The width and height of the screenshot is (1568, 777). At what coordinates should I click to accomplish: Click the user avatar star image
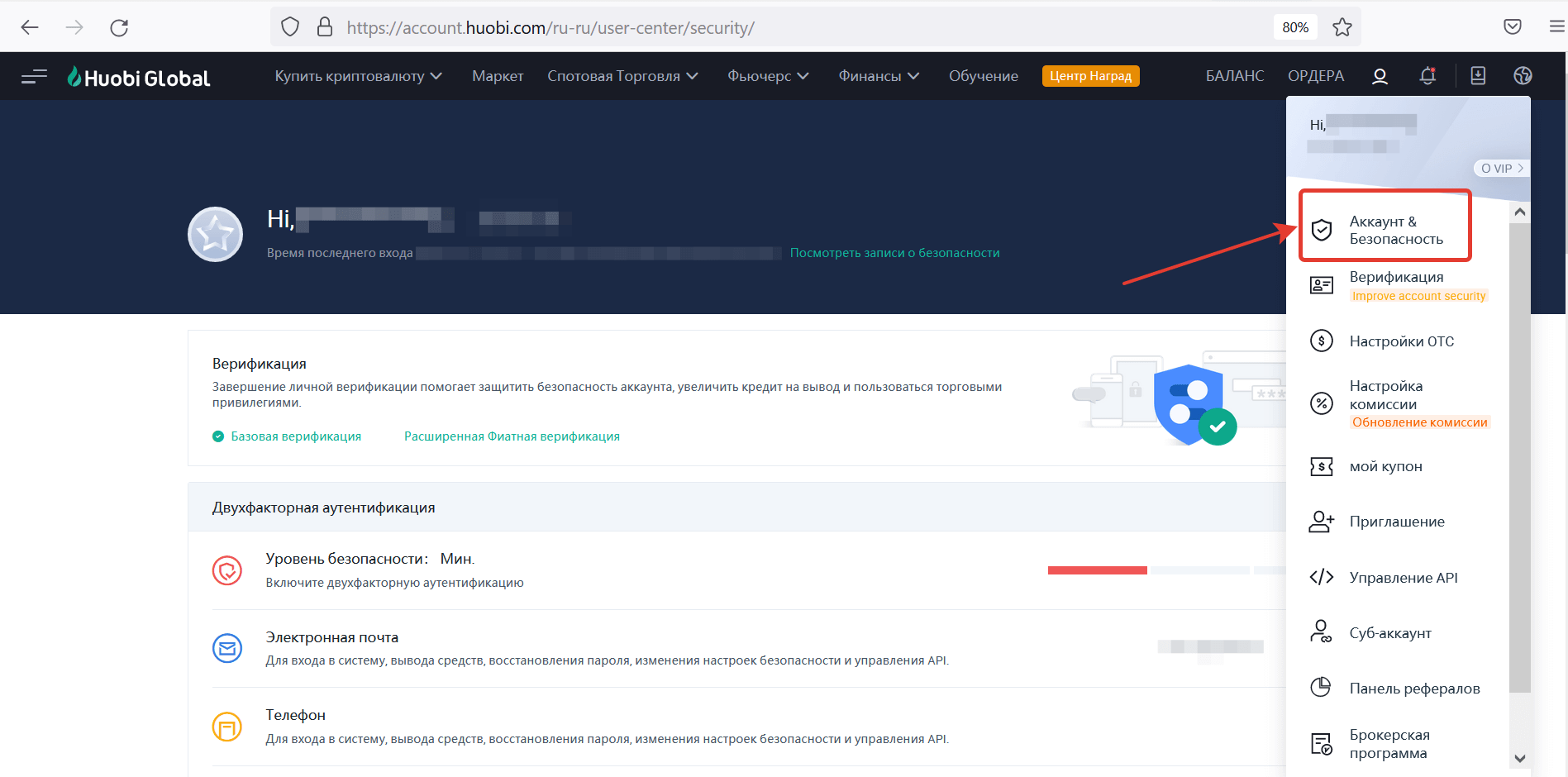point(215,235)
